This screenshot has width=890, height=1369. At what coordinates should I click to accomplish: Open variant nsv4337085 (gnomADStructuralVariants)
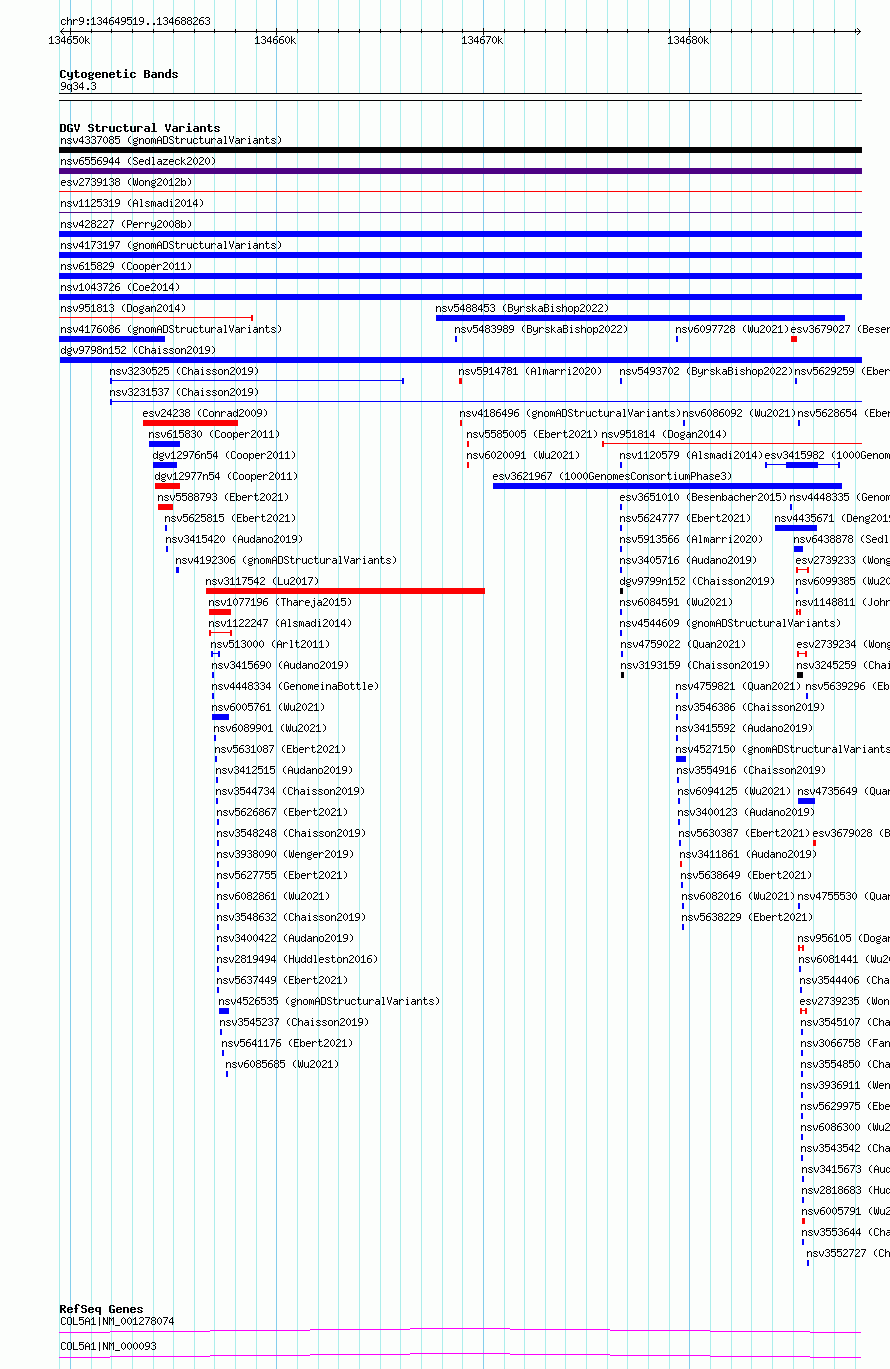coord(170,140)
